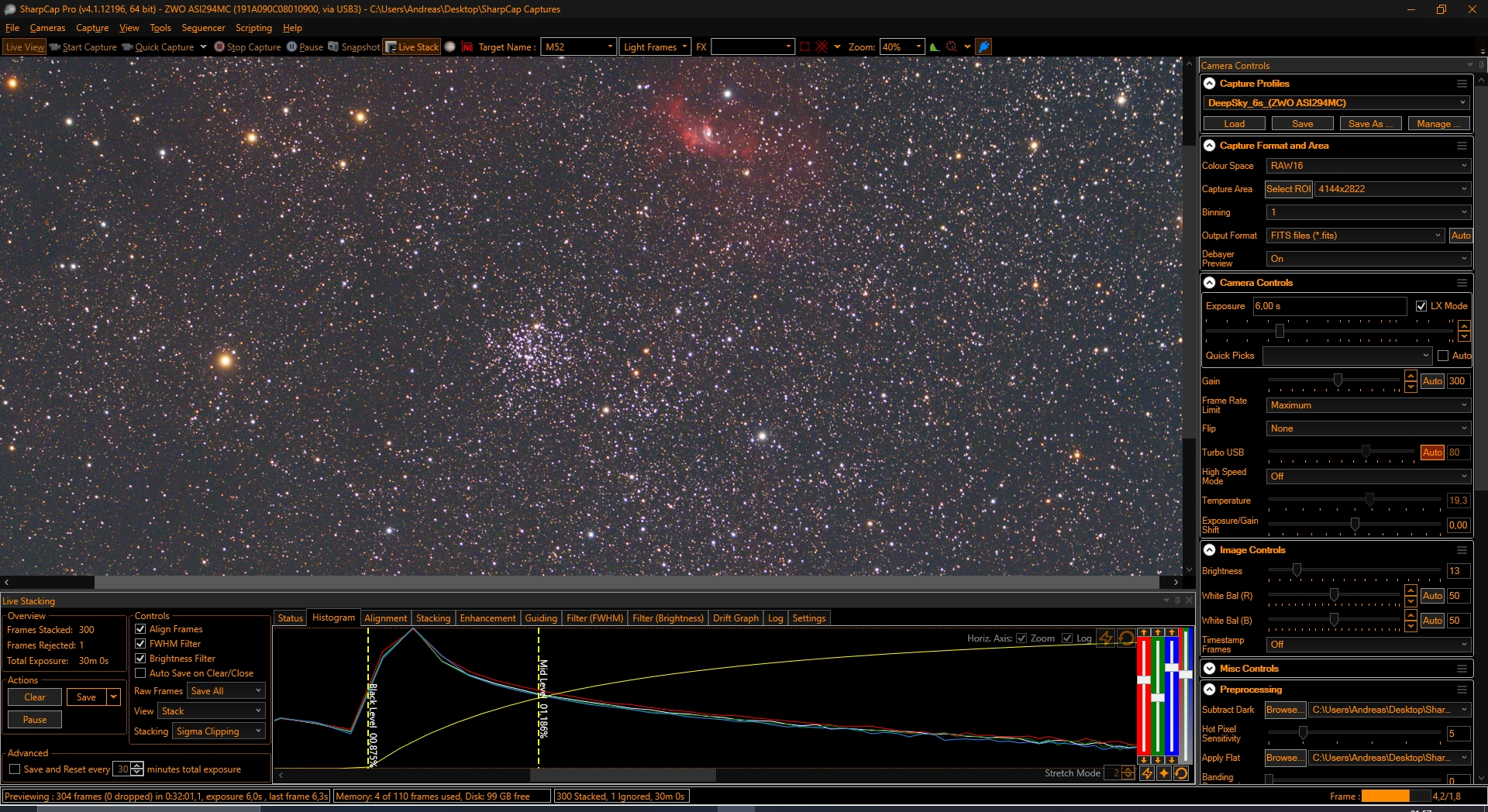This screenshot has height=812, width=1488.
Task: Open the Frame Rate Limit Maximum dropdown
Action: 1368,405
